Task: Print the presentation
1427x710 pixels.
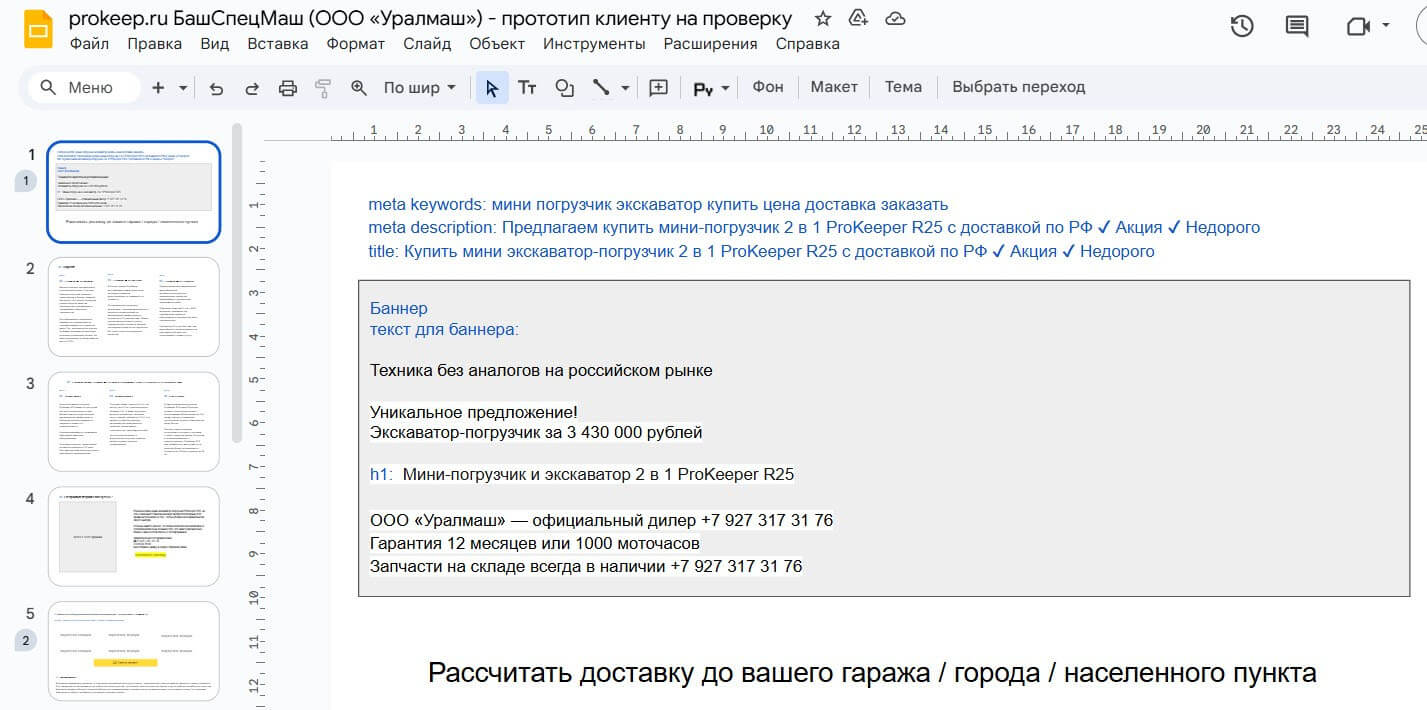Action: [x=288, y=88]
